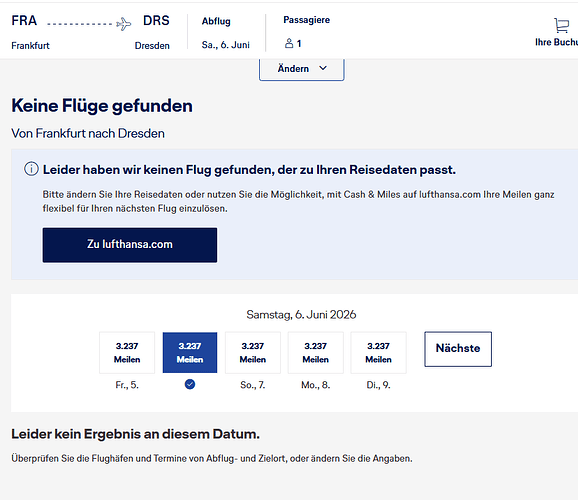This screenshot has height=500, width=578.
Task: Click the chevron on Ändern button
Action: (323, 68)
